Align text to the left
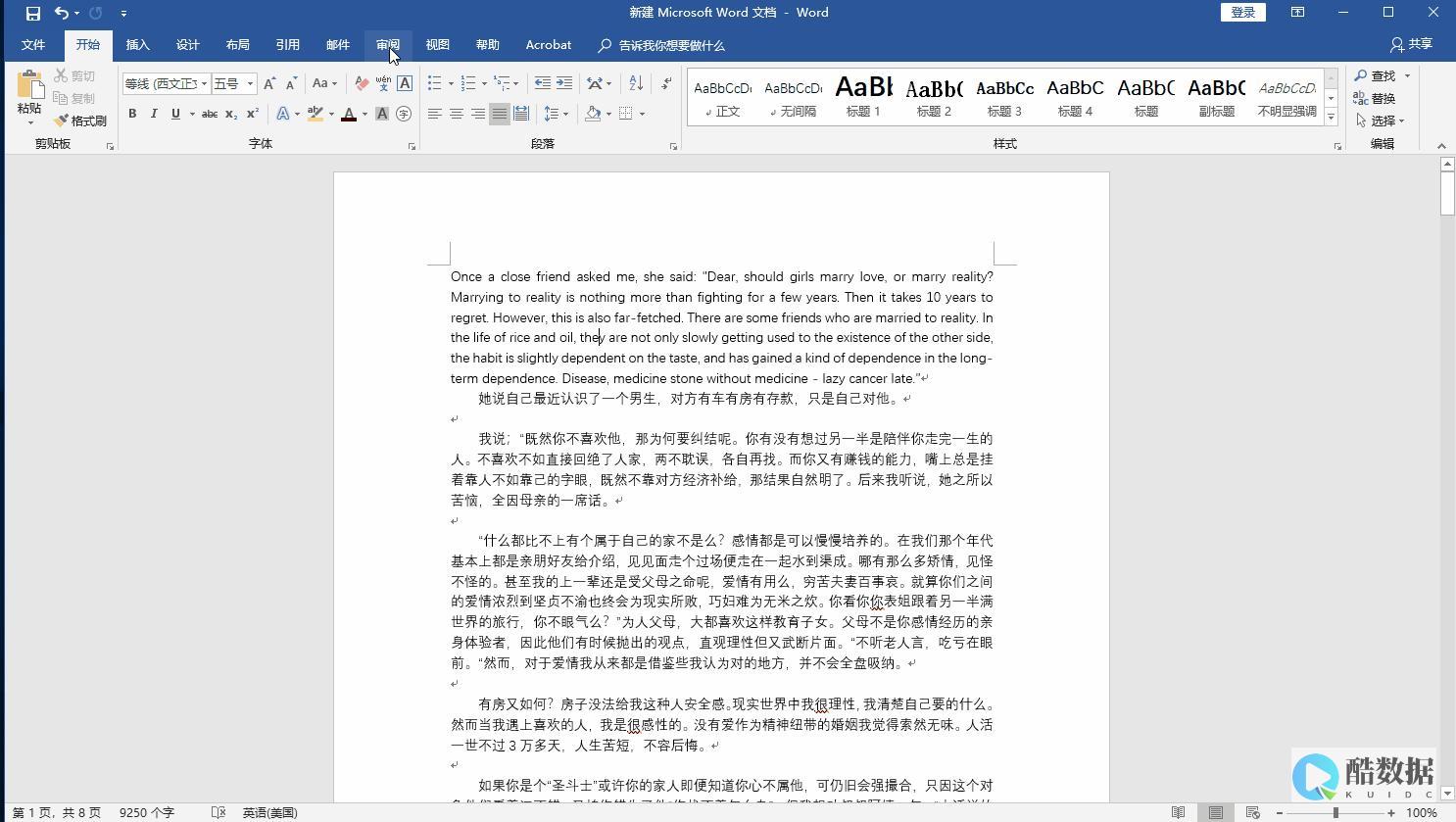The height and width of the screenshot is (822, 1456). click(x=434, y=114)
